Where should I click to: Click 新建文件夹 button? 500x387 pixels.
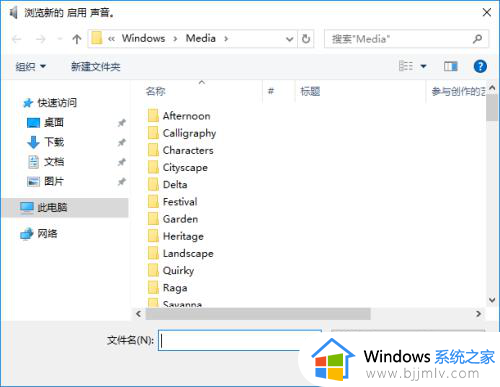click(96, 67)
